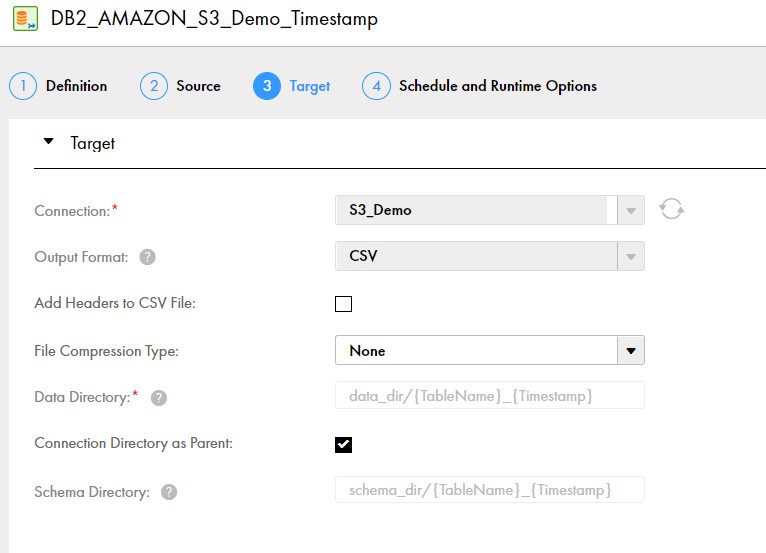
Task: Open the Source step label
Action: pos(198,86)
